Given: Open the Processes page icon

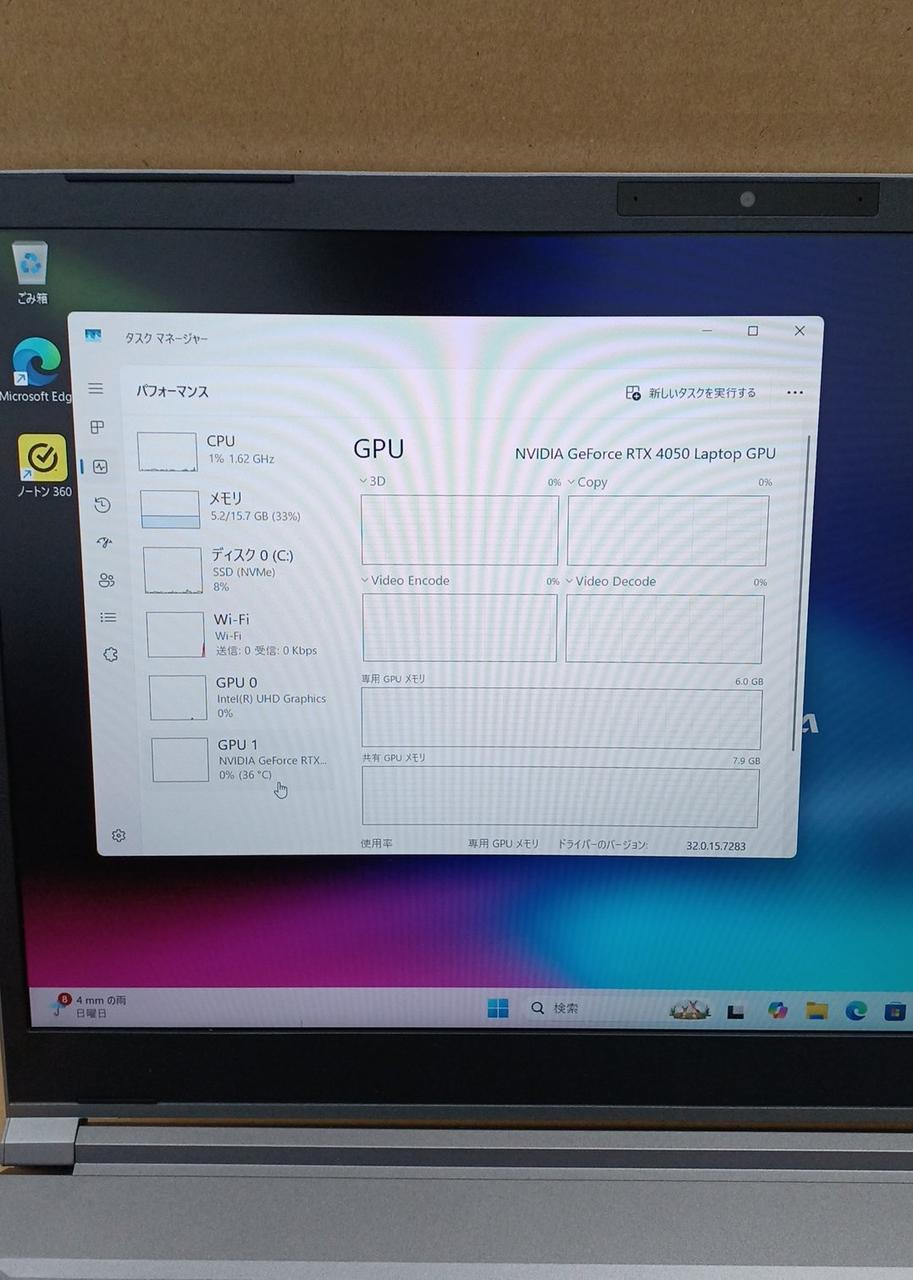Looking at the screenshot, I should 97,427.
